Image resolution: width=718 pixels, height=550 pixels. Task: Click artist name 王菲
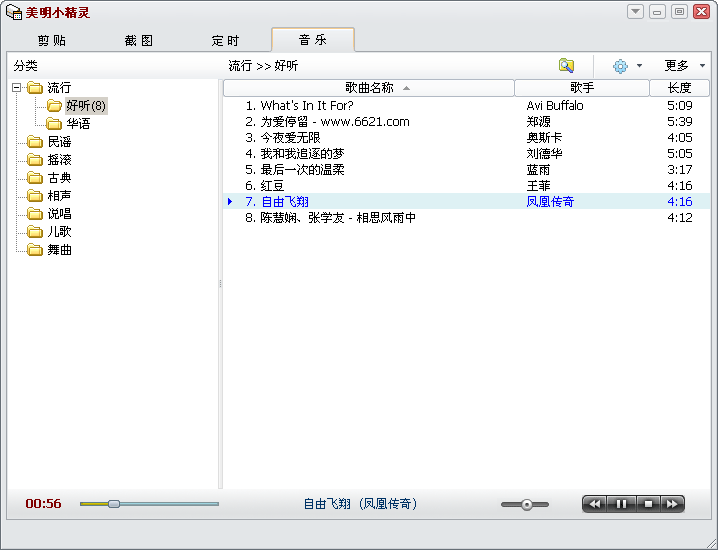click(x=538, y=186)
